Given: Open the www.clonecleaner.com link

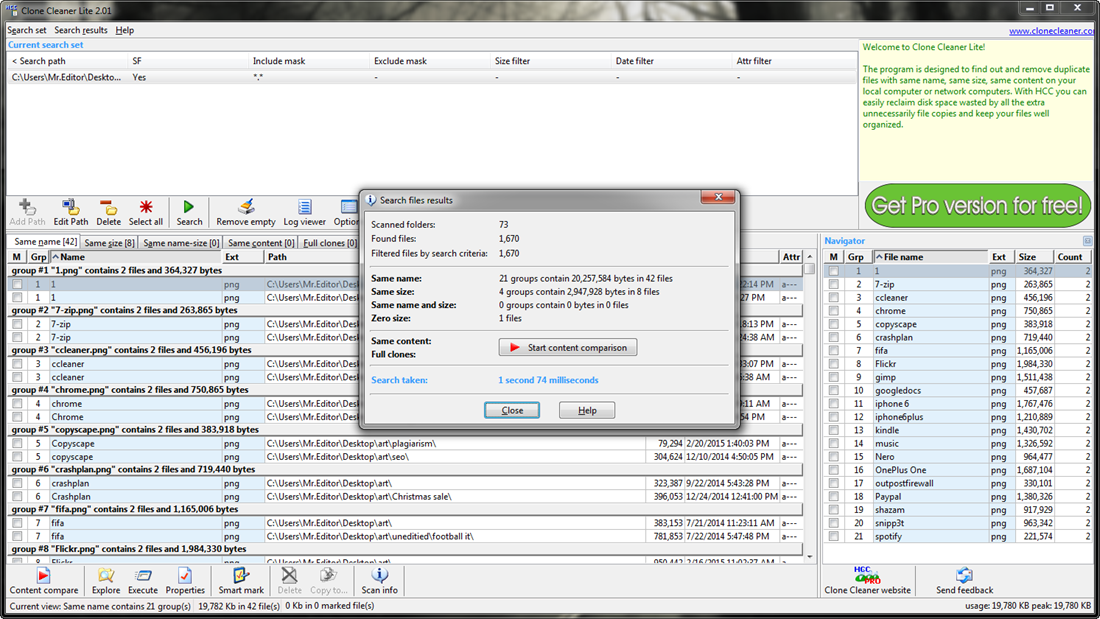Looking at the screenshot, I should coord(1051,31).
